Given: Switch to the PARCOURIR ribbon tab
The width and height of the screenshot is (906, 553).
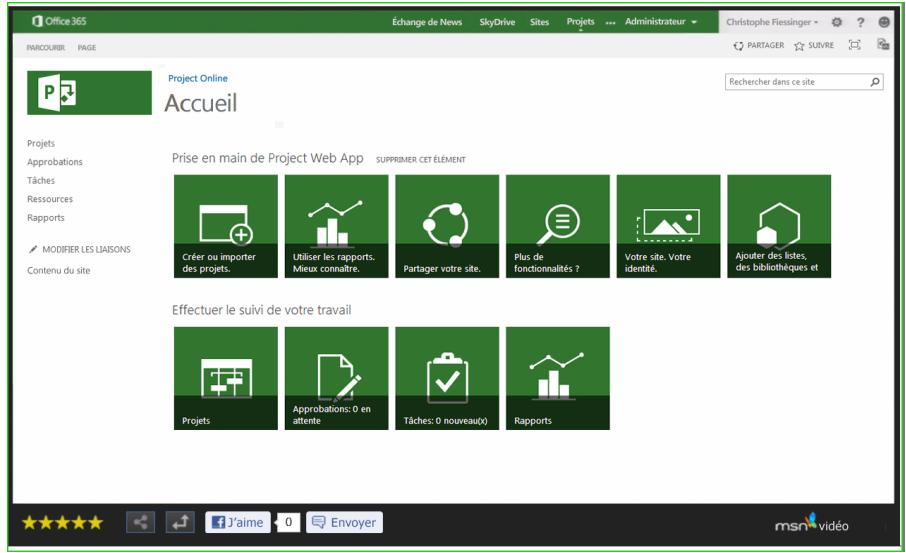Looking at the screenshot, I should [46, 47].
